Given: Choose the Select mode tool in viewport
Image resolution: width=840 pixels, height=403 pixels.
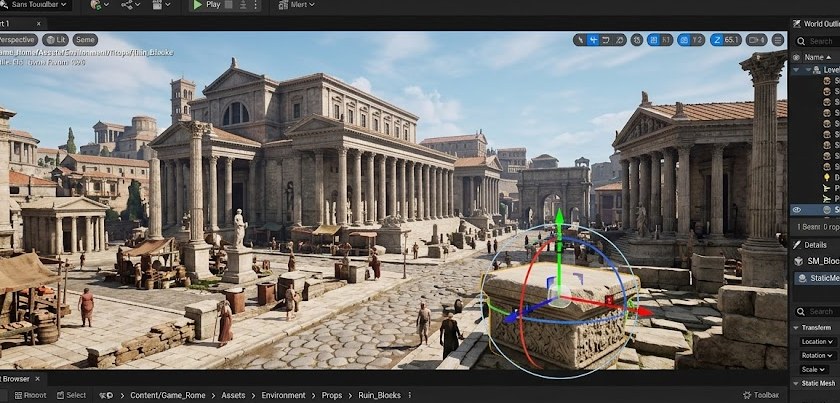Looking at the screenshot, I should tap(580, 40).
